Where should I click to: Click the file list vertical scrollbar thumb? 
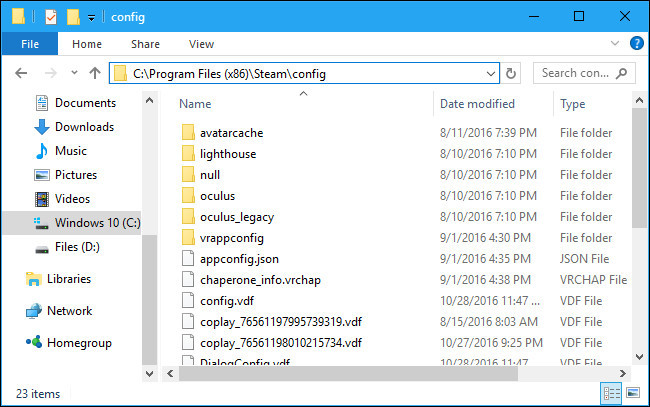click(x=639, y=168)
